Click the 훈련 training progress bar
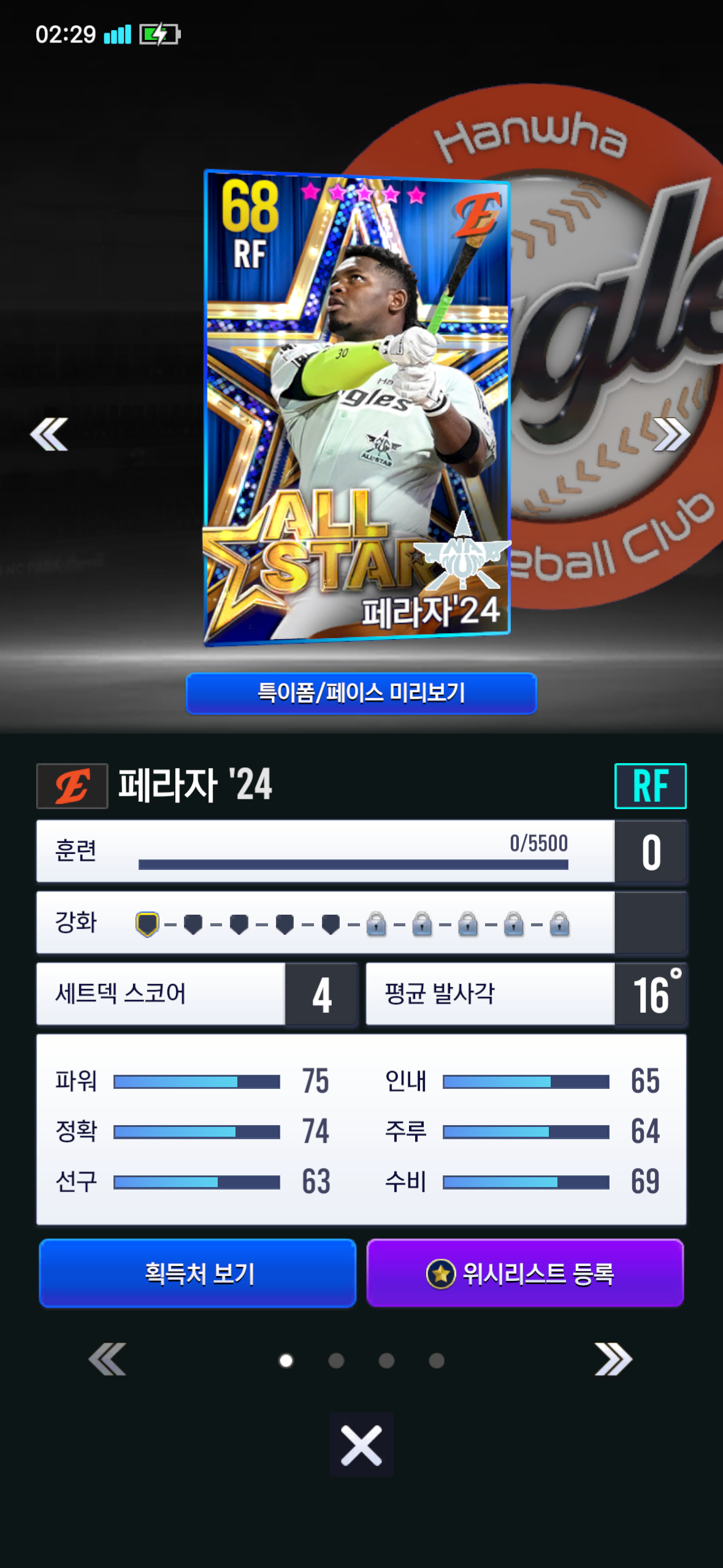 pyautogui.click(x=353, y=864)
